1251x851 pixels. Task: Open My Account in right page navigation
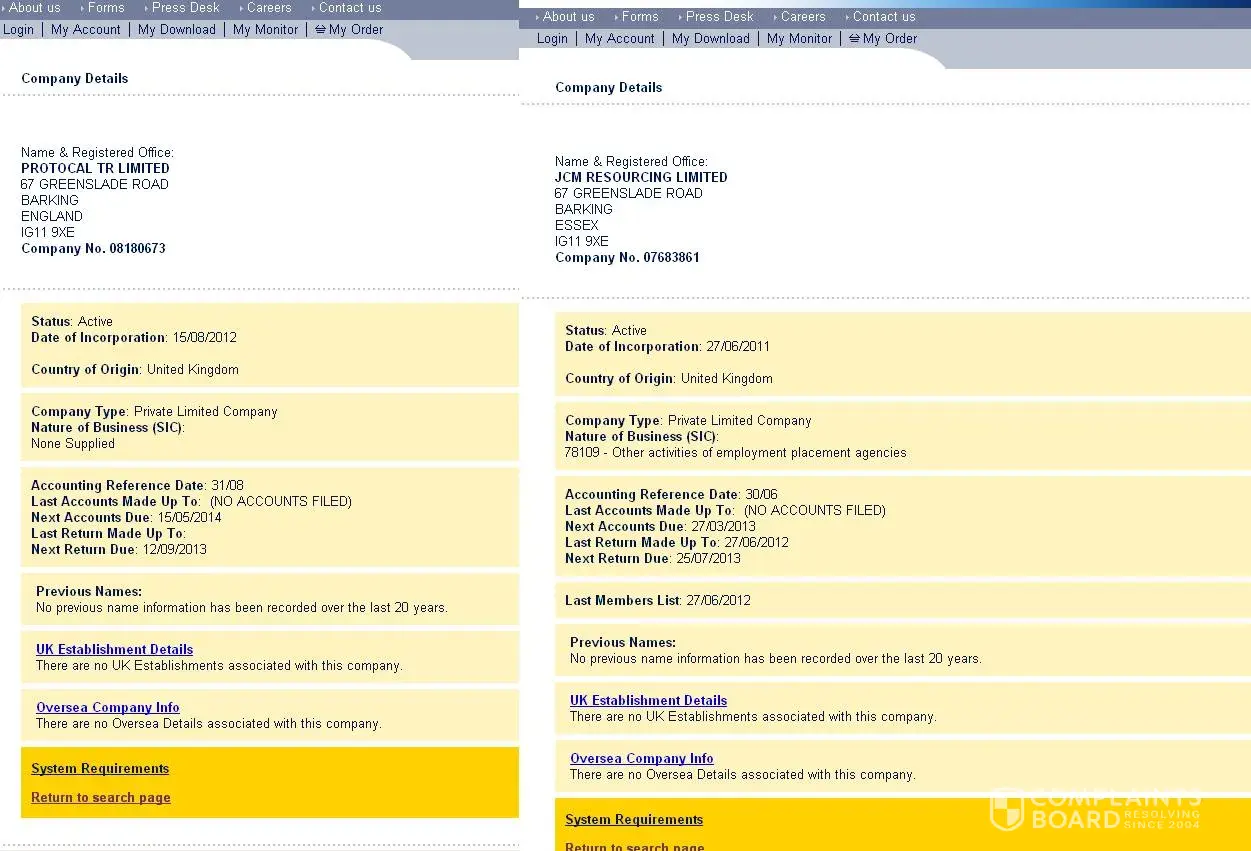619,39
